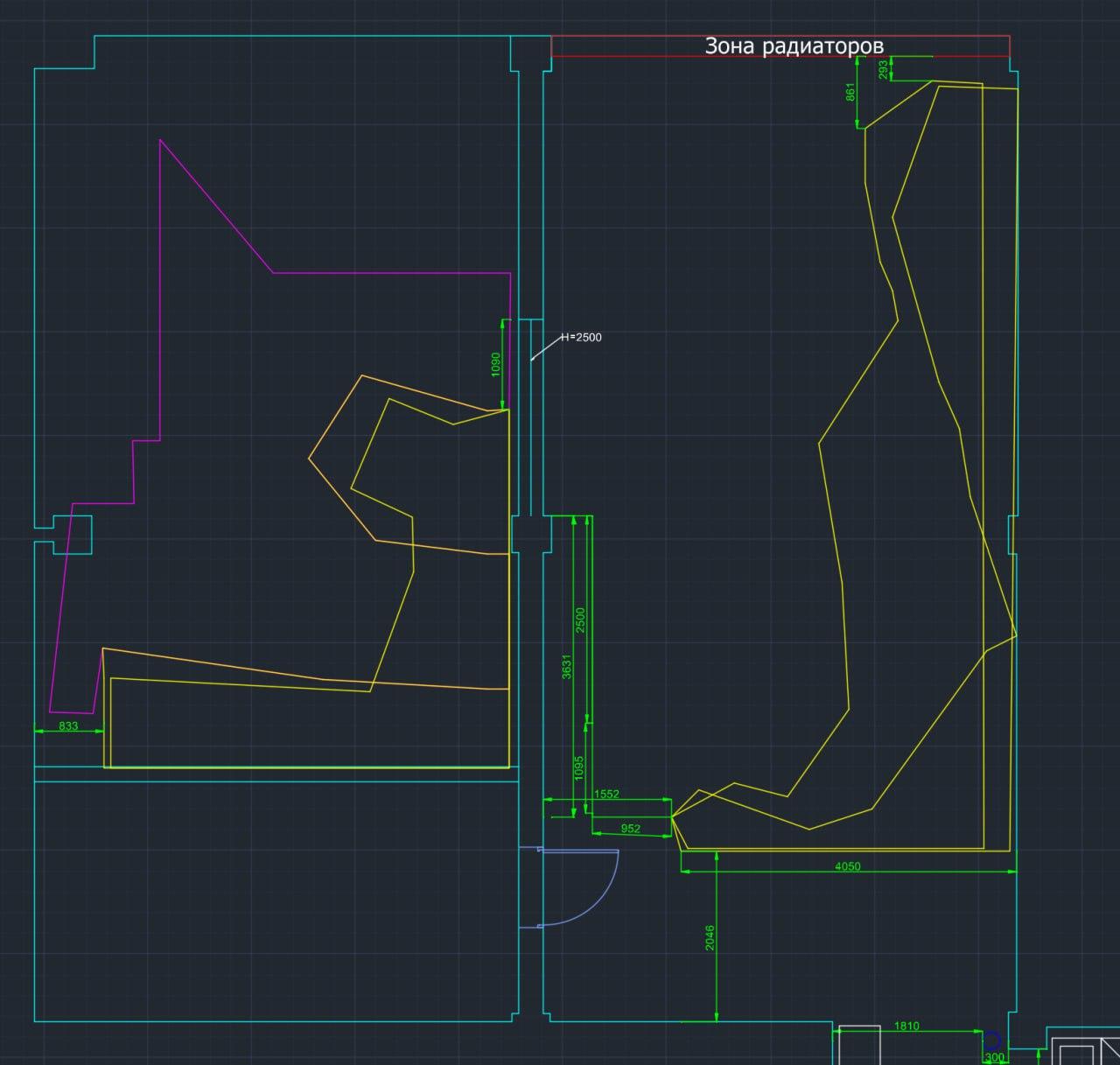This screenshot has width=1120, height=1065.
Task: Click the 4050 dimension text
Action: click(847, 866)
